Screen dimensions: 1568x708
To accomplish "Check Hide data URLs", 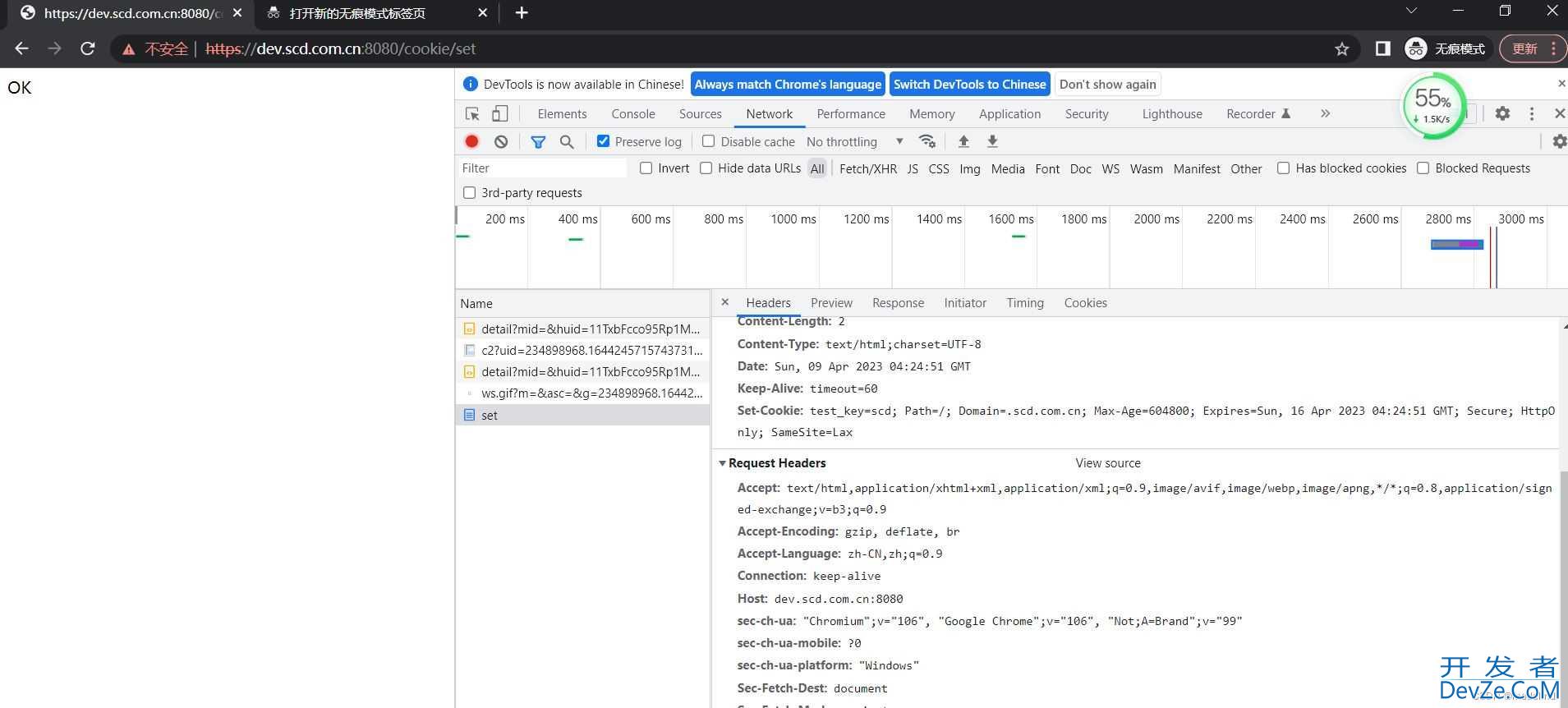I will pyautogui.click(x=706, y=168).
